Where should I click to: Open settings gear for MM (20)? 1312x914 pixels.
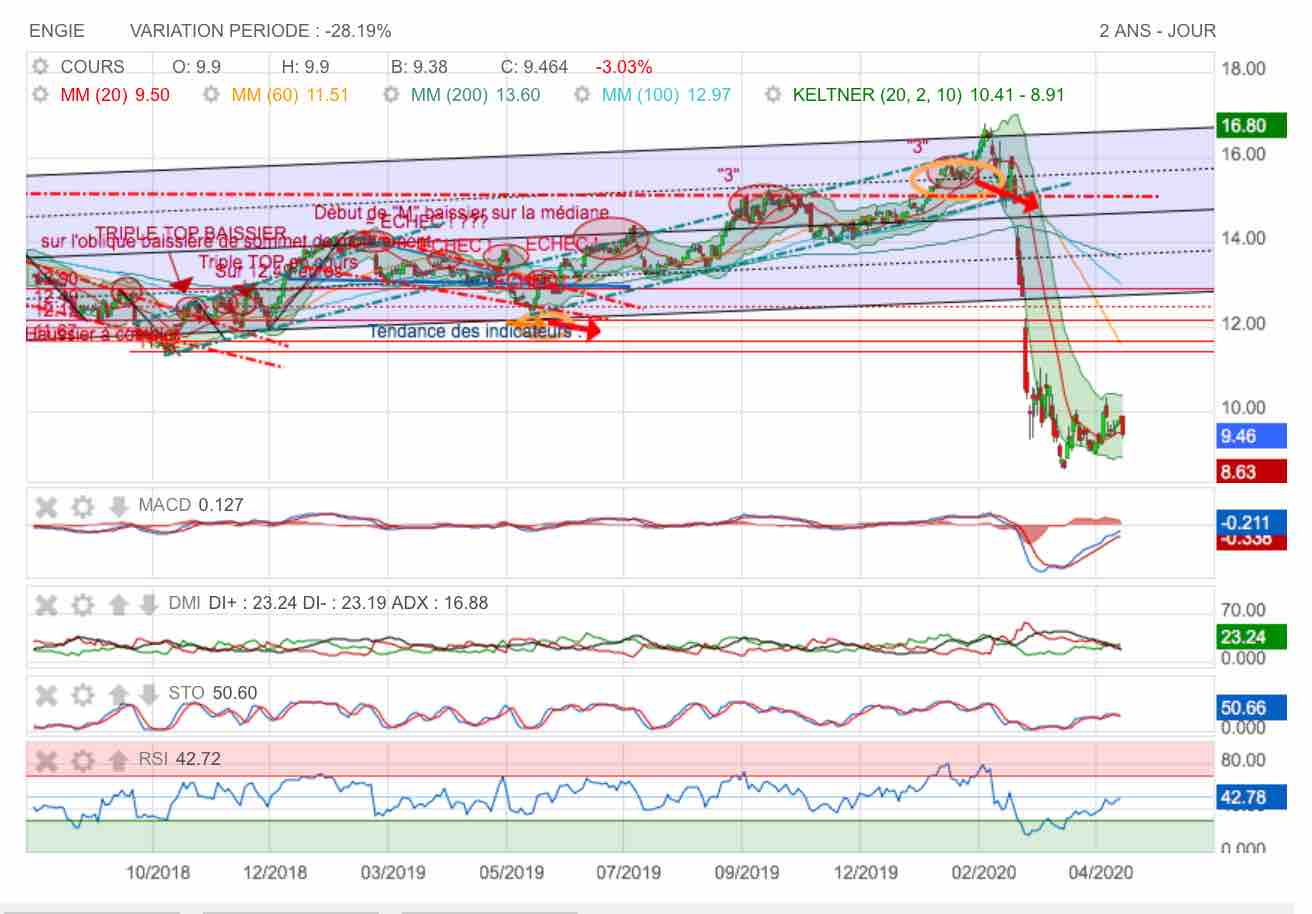[x=40, y=95]
